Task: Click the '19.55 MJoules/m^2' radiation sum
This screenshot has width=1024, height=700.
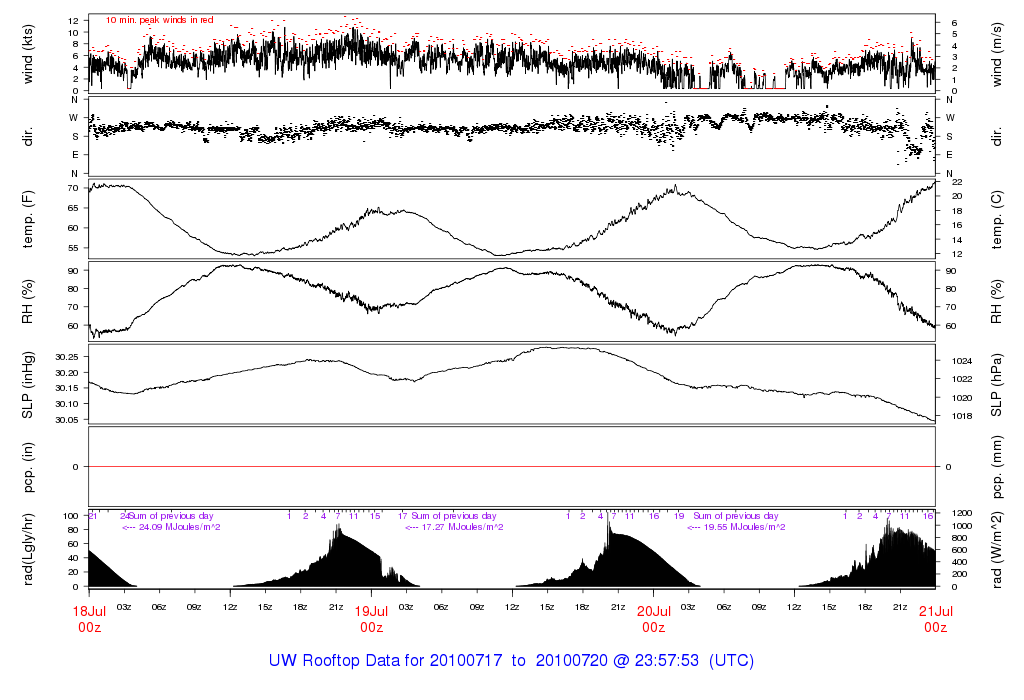Action: click(744, 527)
